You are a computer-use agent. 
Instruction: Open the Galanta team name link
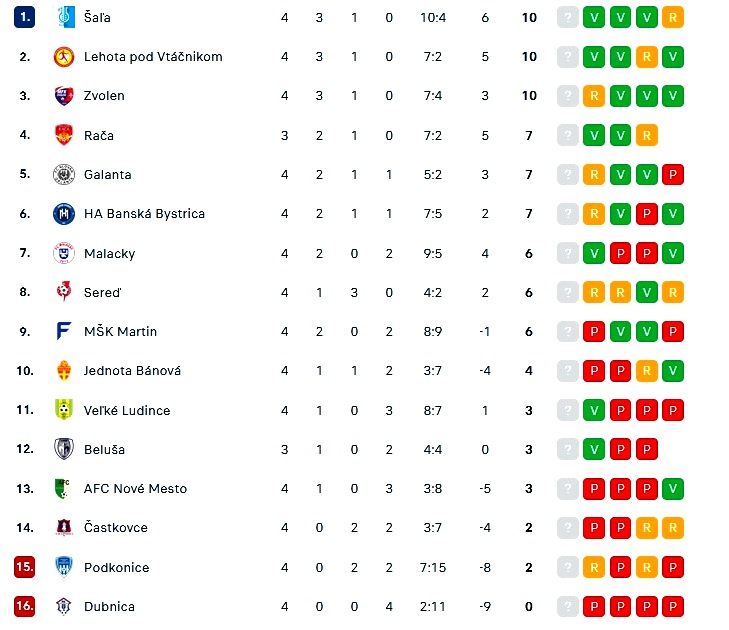(107, 175)
